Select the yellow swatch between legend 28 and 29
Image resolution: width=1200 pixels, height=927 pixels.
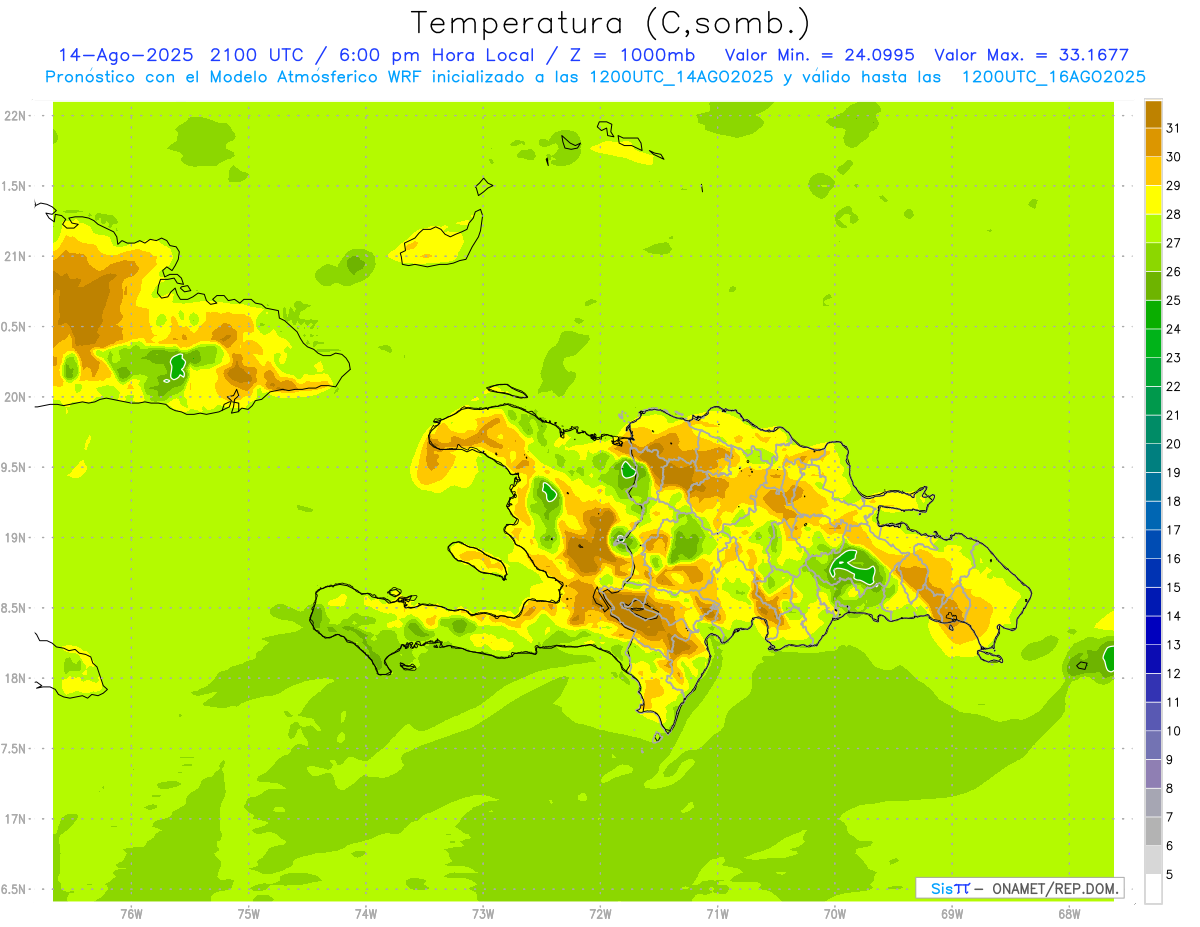click(x=1153, y=200)
